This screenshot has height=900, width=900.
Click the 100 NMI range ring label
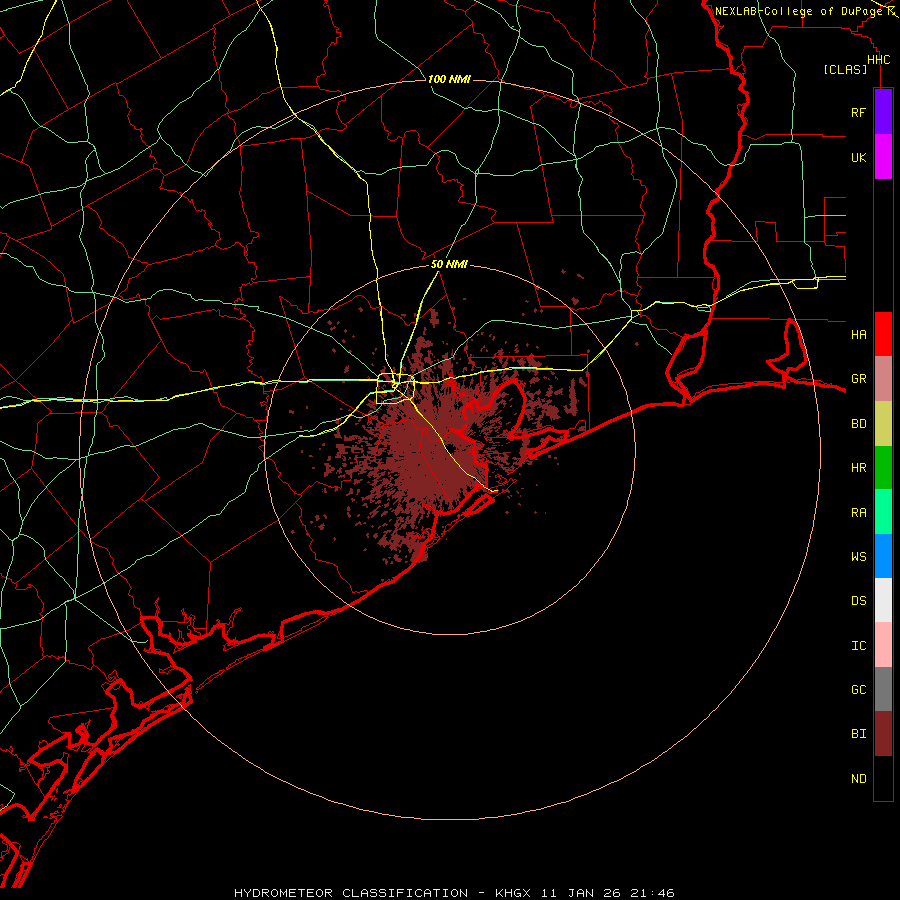[x=449, y=79]
